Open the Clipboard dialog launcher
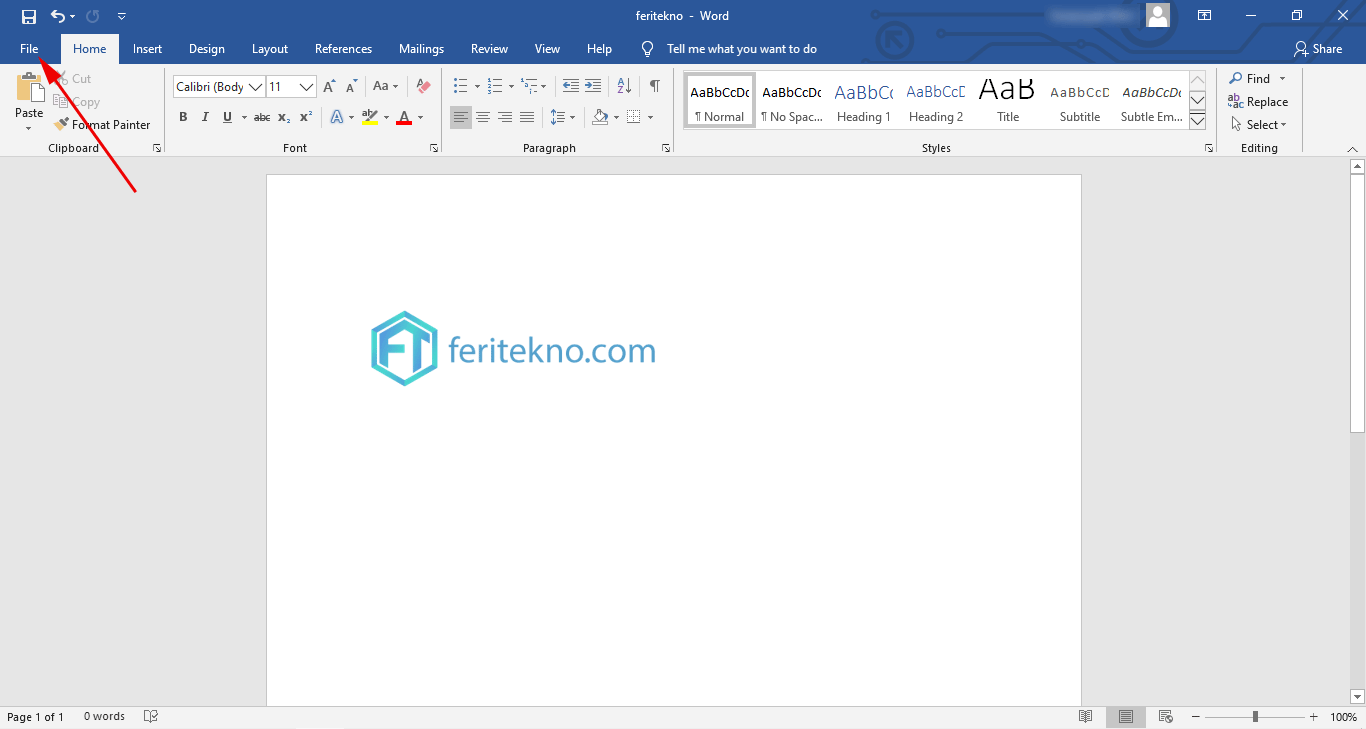This screenshot has height=729, width=1366. click(x=157, y=148)
